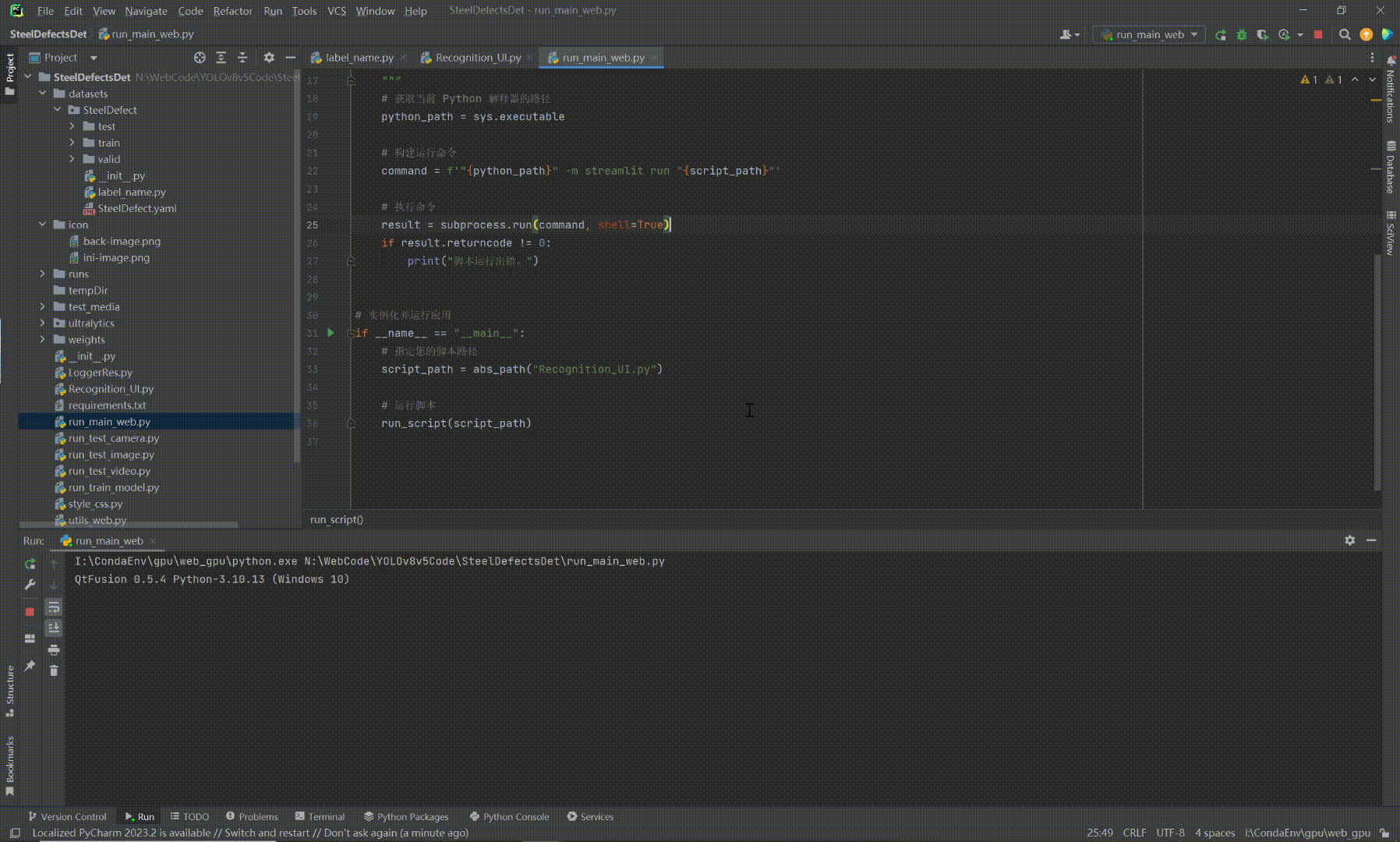
Task: Open the Problems tool window
Action: click(252, 816)
